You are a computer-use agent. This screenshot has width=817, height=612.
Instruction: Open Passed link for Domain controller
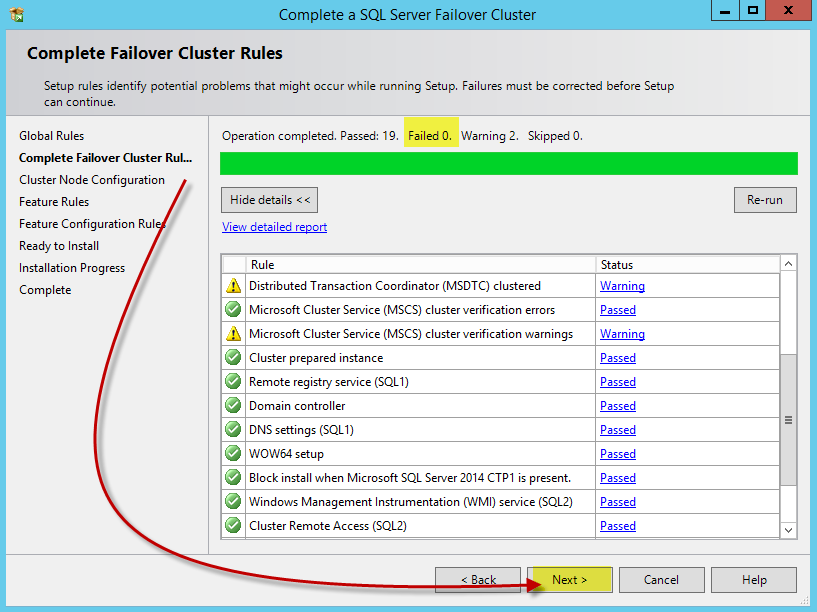click(x=617, y=406)
